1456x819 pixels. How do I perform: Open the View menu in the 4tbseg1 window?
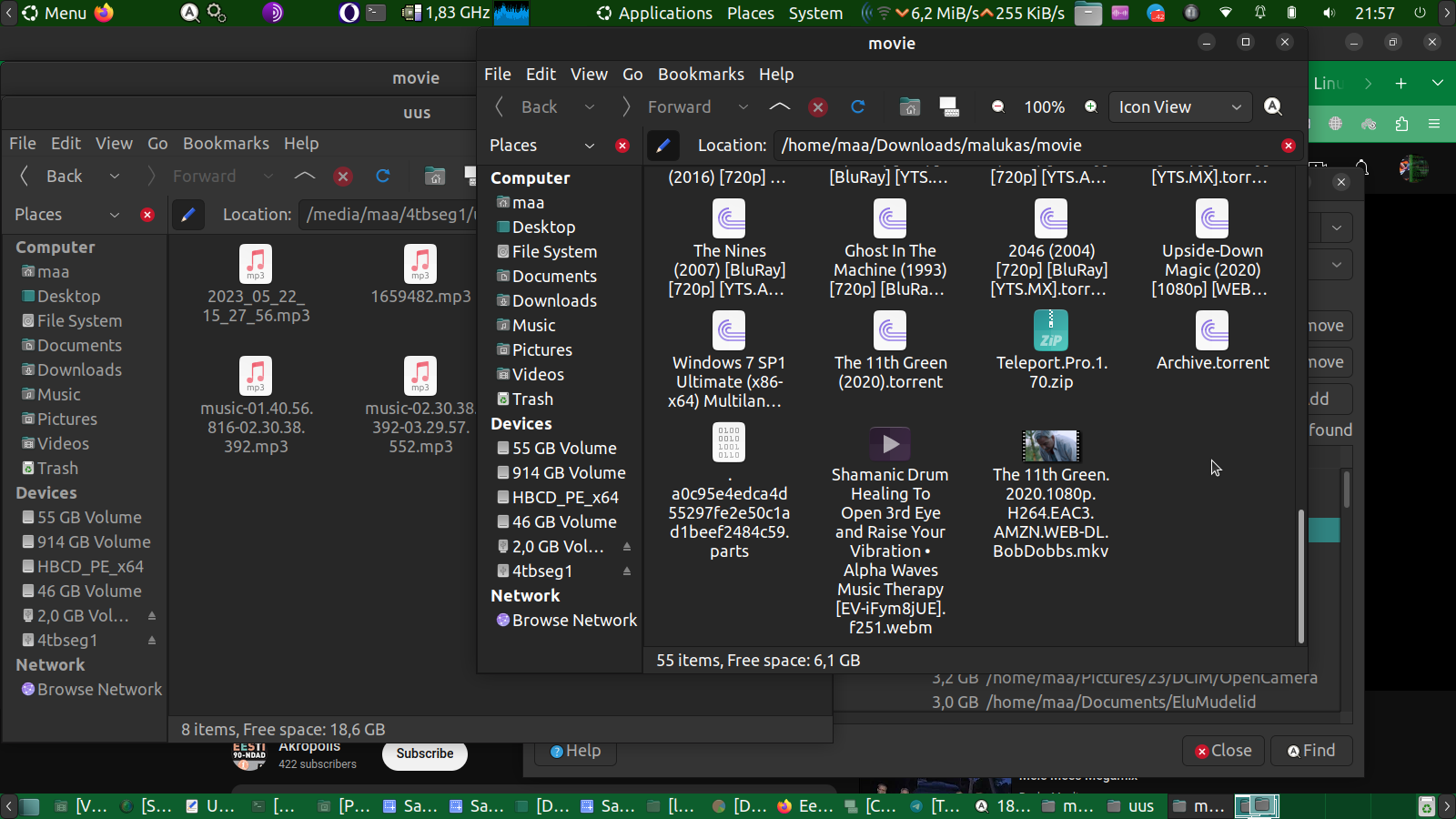click(x=114, y=144)
